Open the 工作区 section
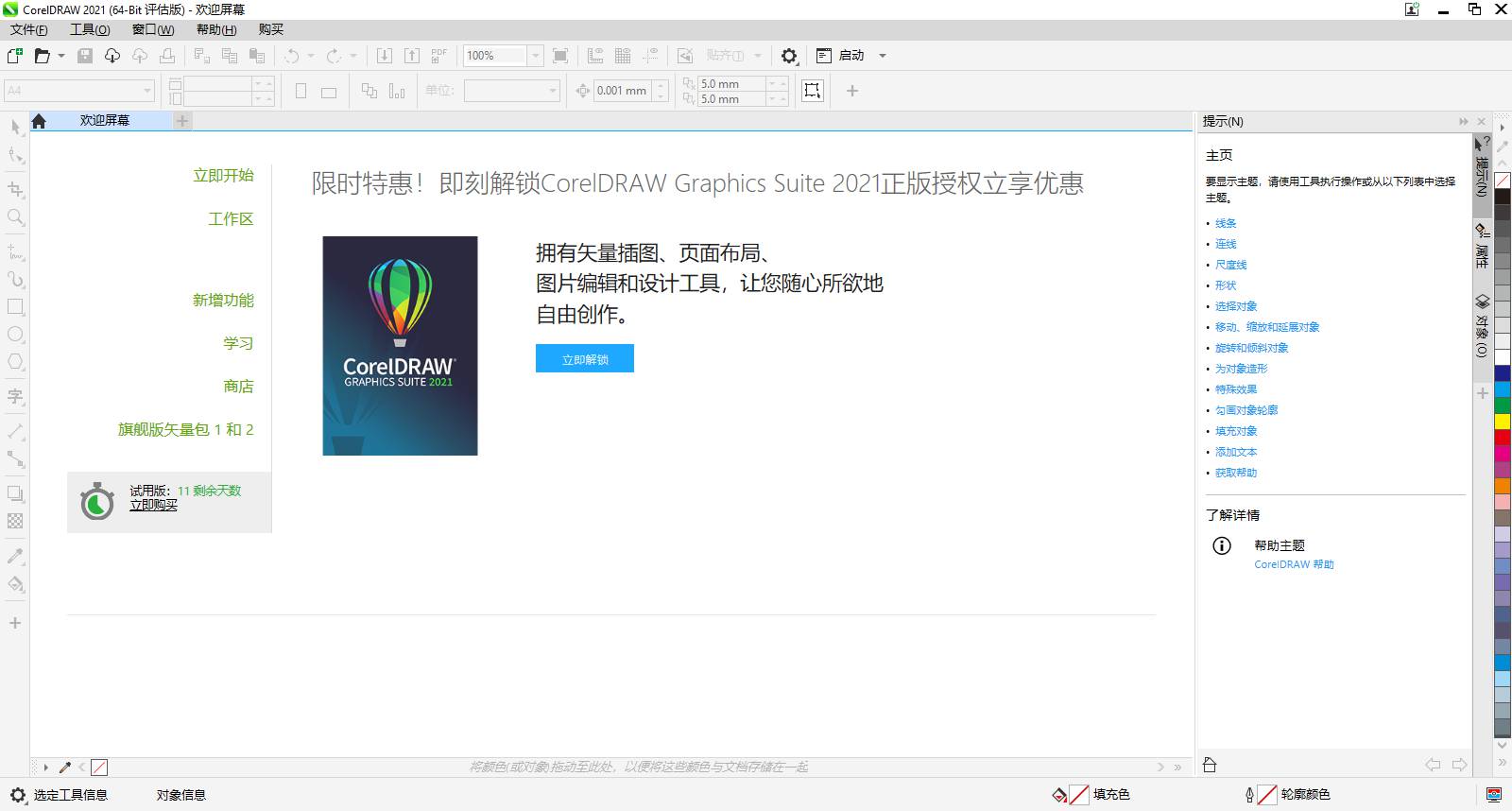The height and width of the screenshot is (811, 1512). pyautogui.click(x=232, y=219)
